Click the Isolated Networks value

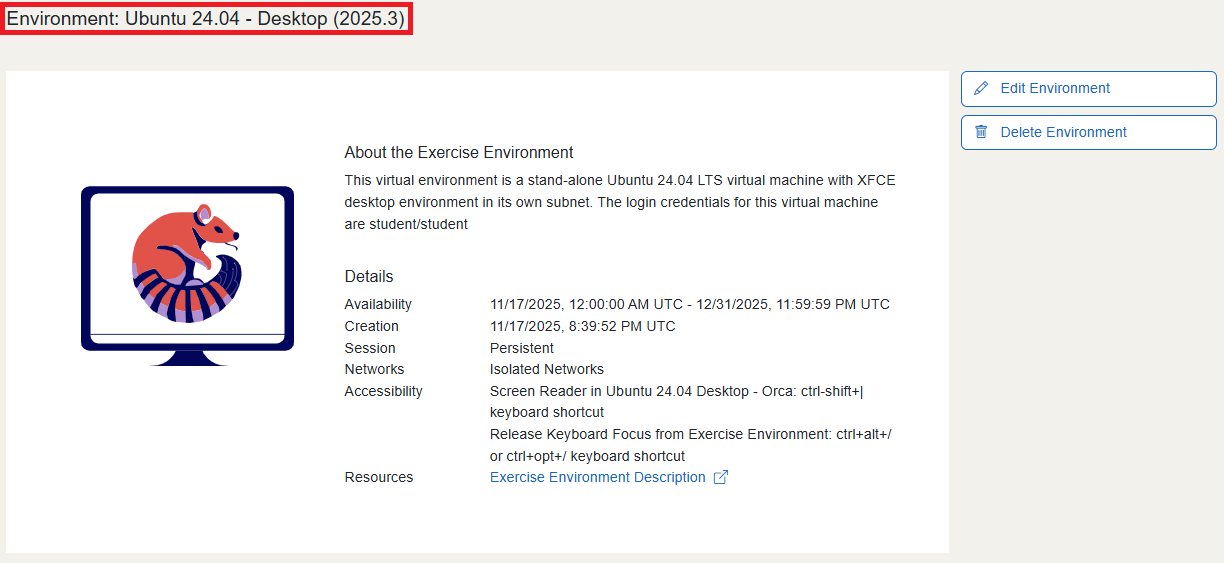point(547,369)
